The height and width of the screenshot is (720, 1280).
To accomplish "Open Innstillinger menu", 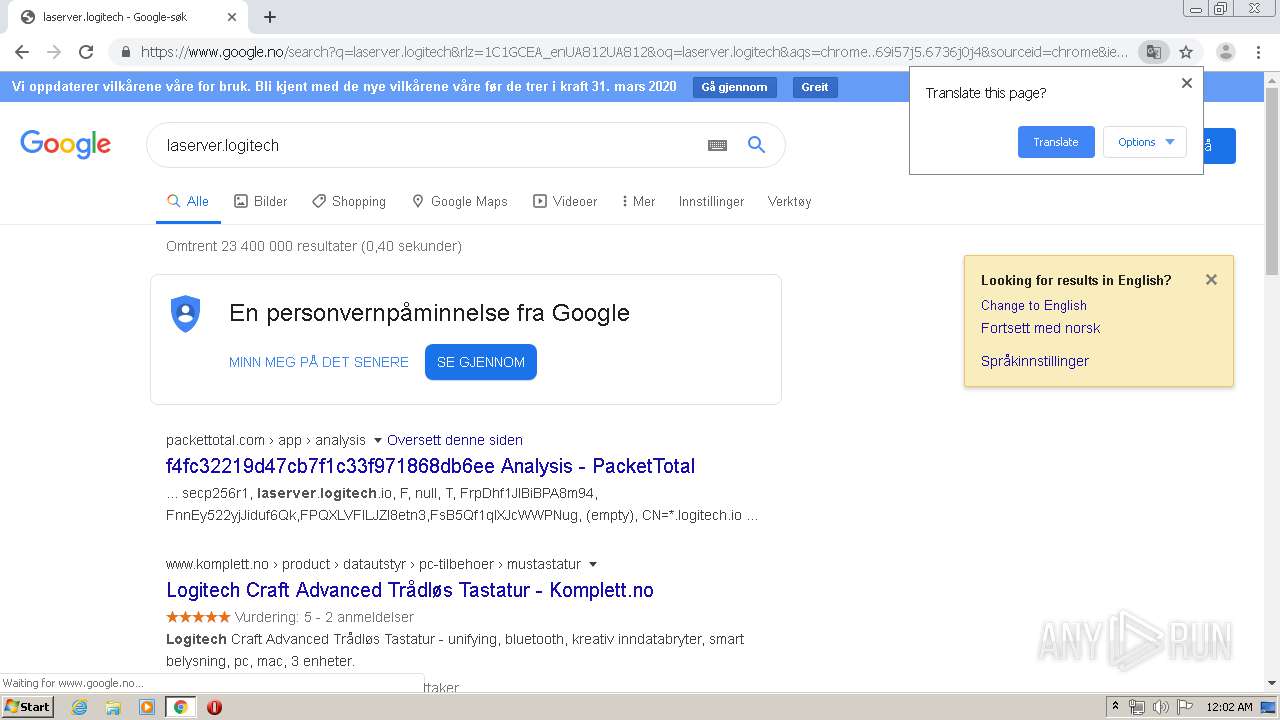I will click(x=711, y=201).
